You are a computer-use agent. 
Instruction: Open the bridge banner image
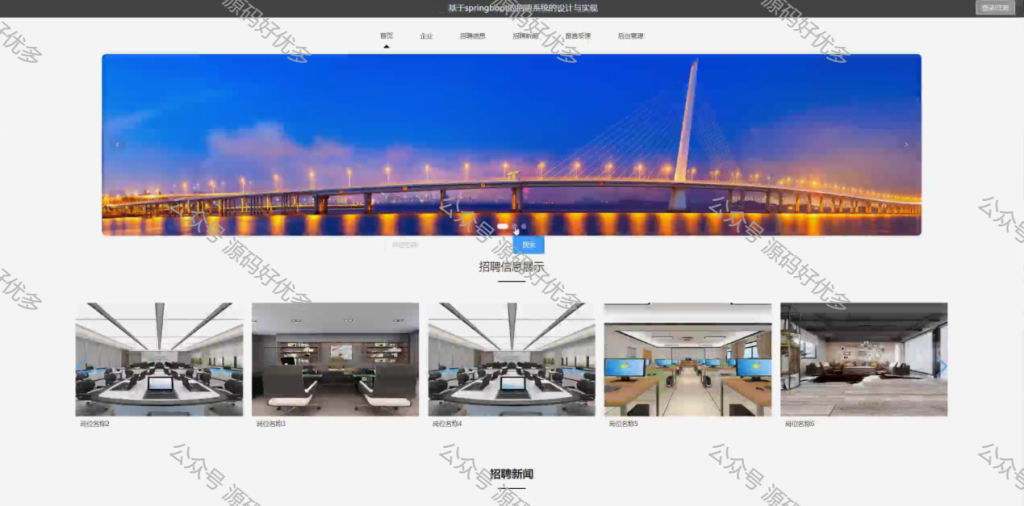point(511,144)
